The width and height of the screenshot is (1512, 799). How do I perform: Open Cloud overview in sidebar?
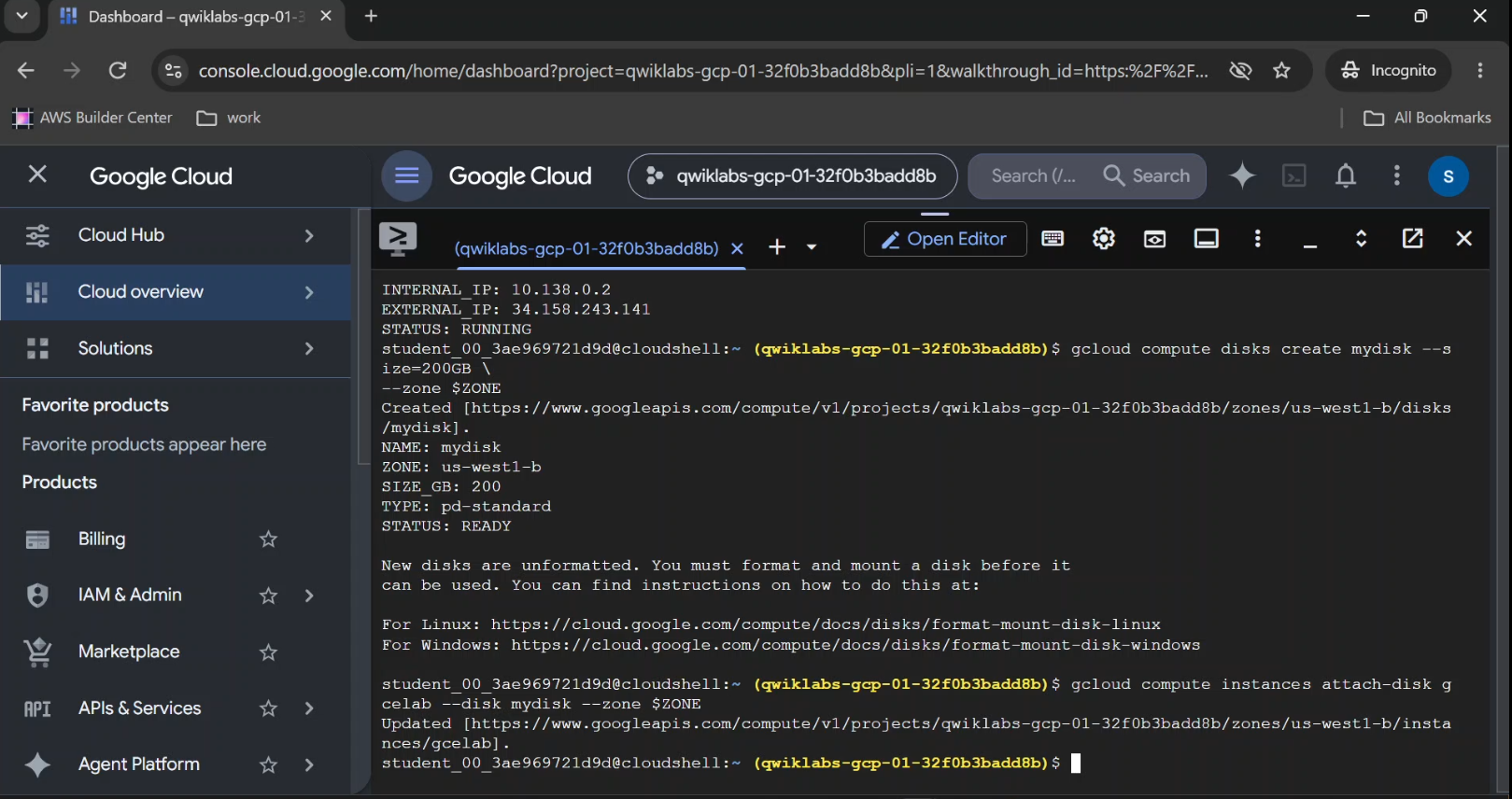[x=176, y=292]
